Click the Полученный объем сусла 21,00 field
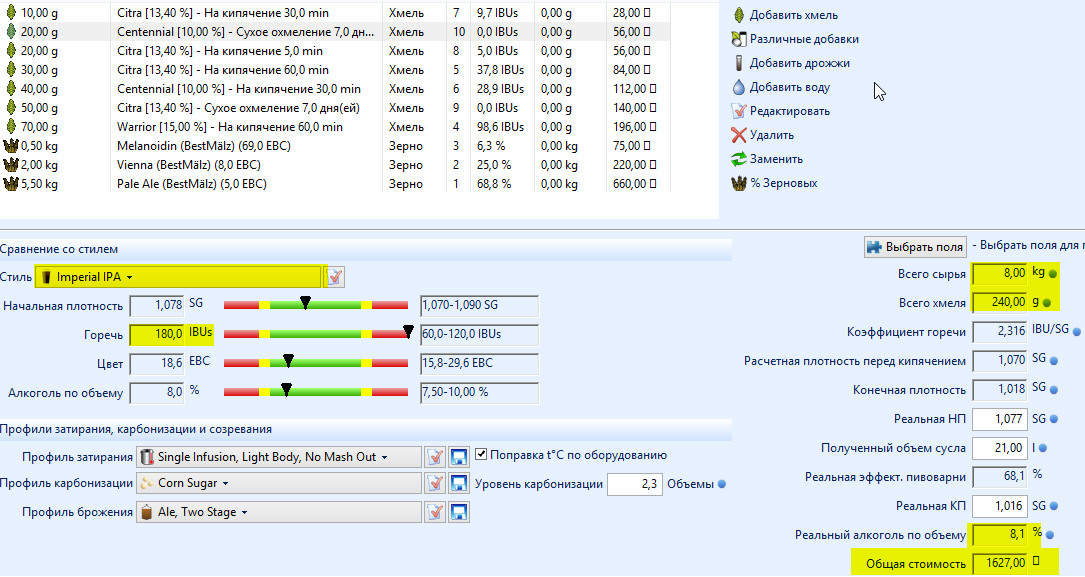1085x577 pixels. pyautogui.click(x=999, y=448)
